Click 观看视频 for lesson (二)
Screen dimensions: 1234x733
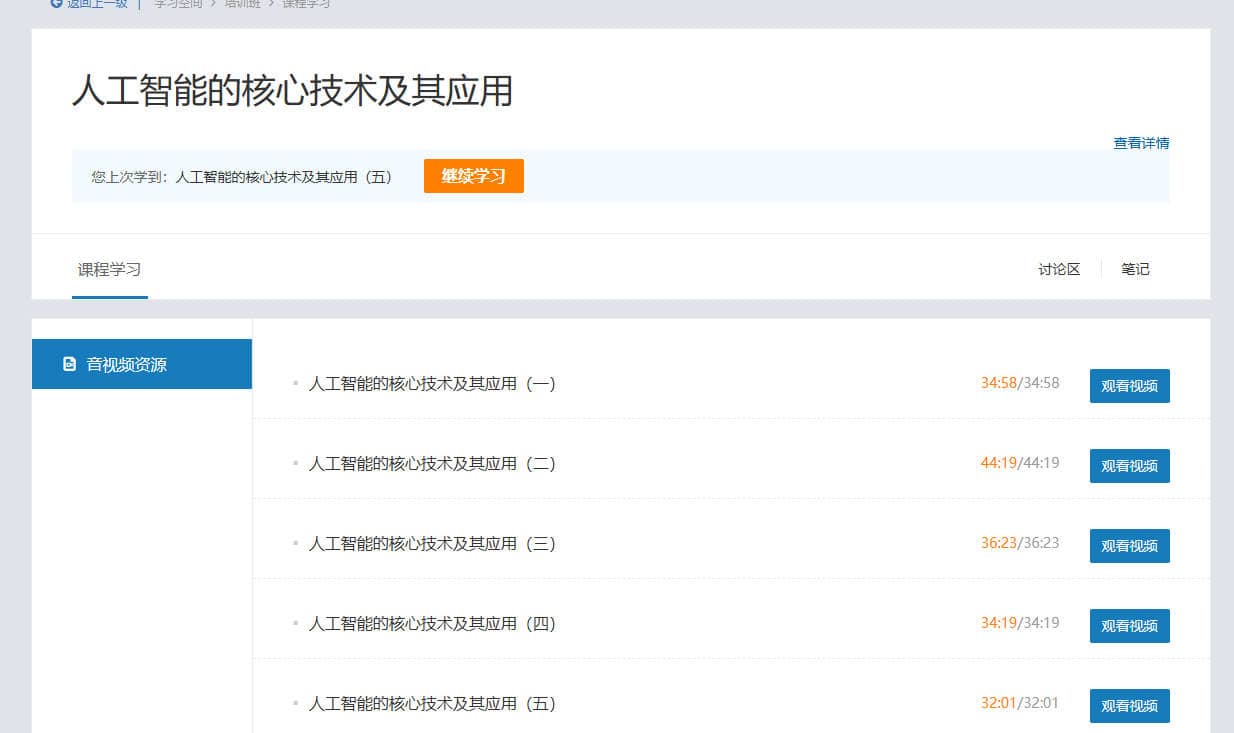(x=1129, y=465)
